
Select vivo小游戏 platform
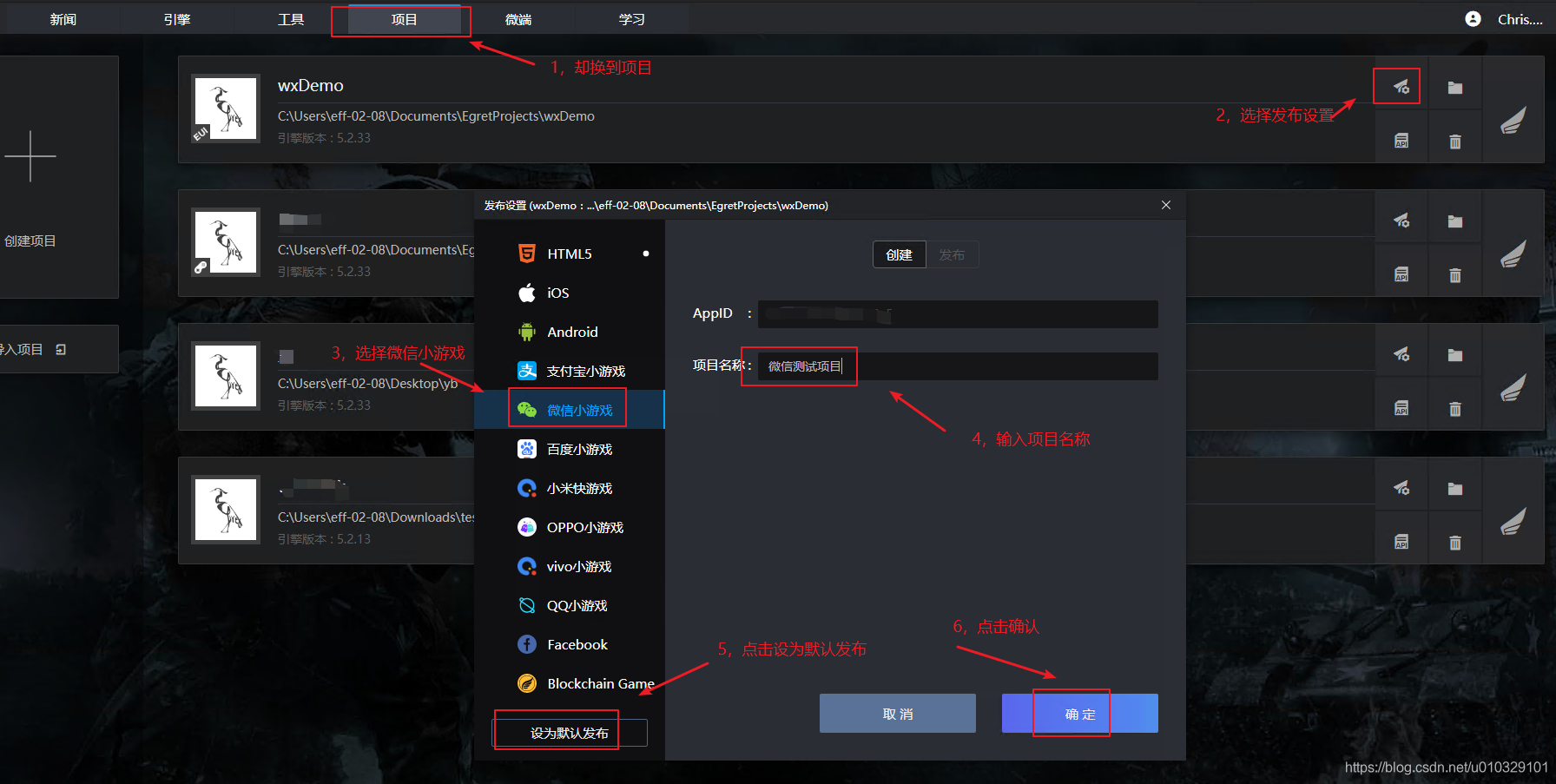(x=570, y=566)
